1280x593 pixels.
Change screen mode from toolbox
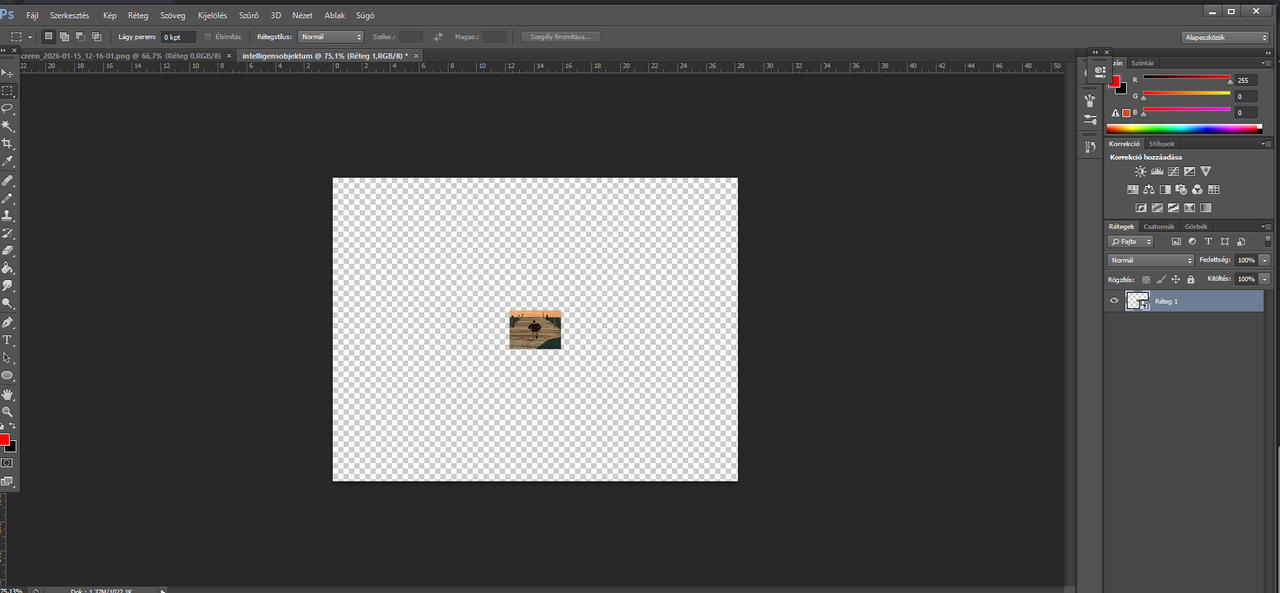(7, 481)
